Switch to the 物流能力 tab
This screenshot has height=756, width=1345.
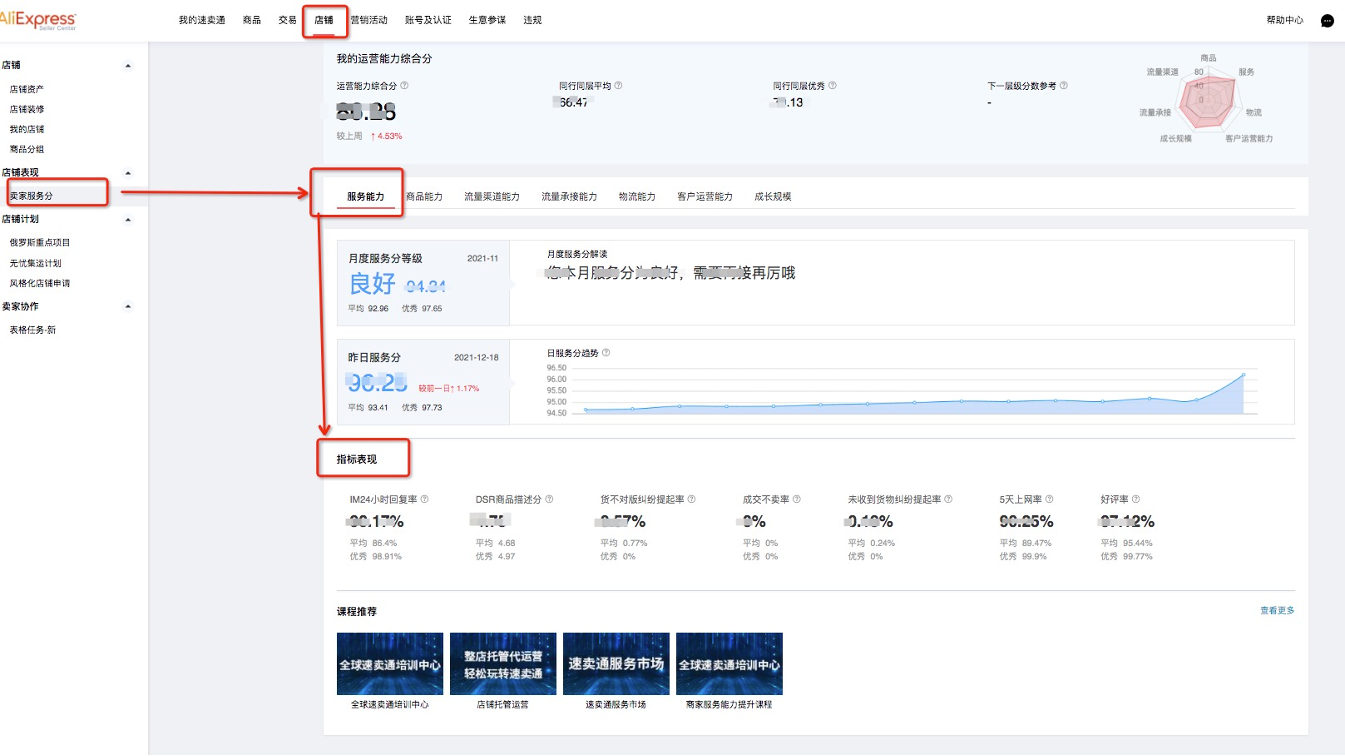coord(637,197)
